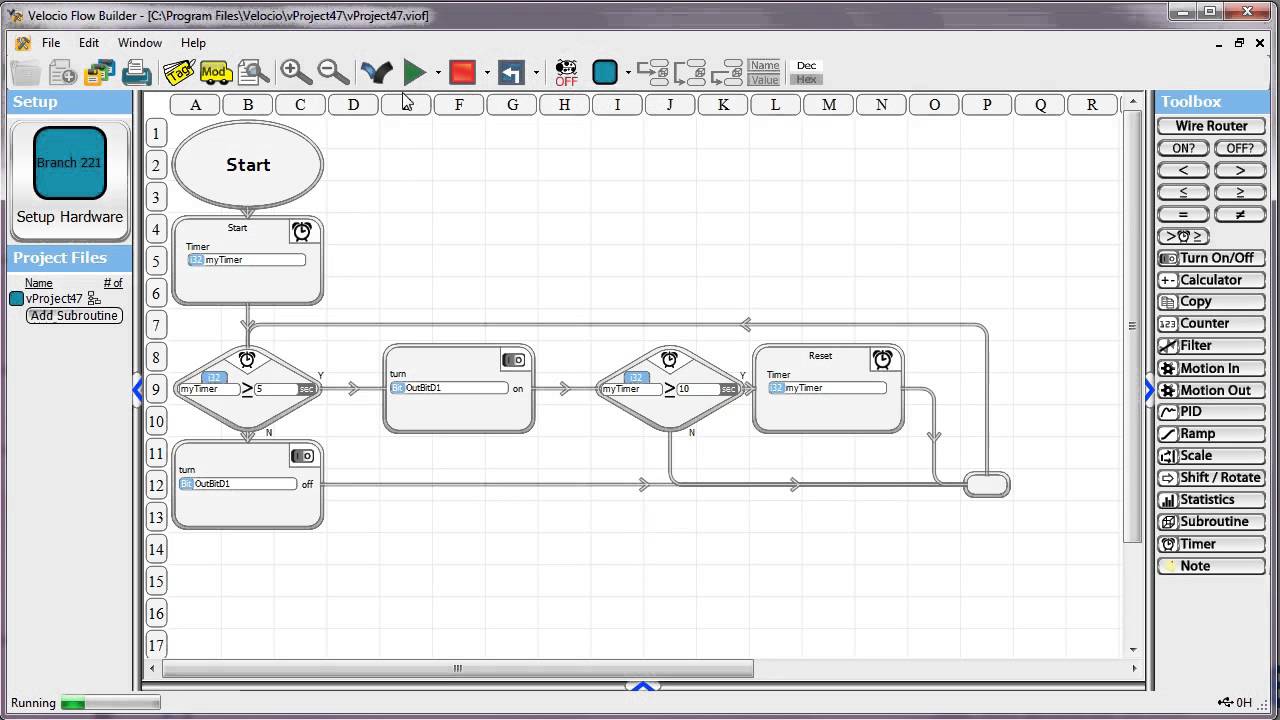The image size is (1280, 720).
Task: Select the less-than-or-equal comparison tool
Action: [1183, 192]
